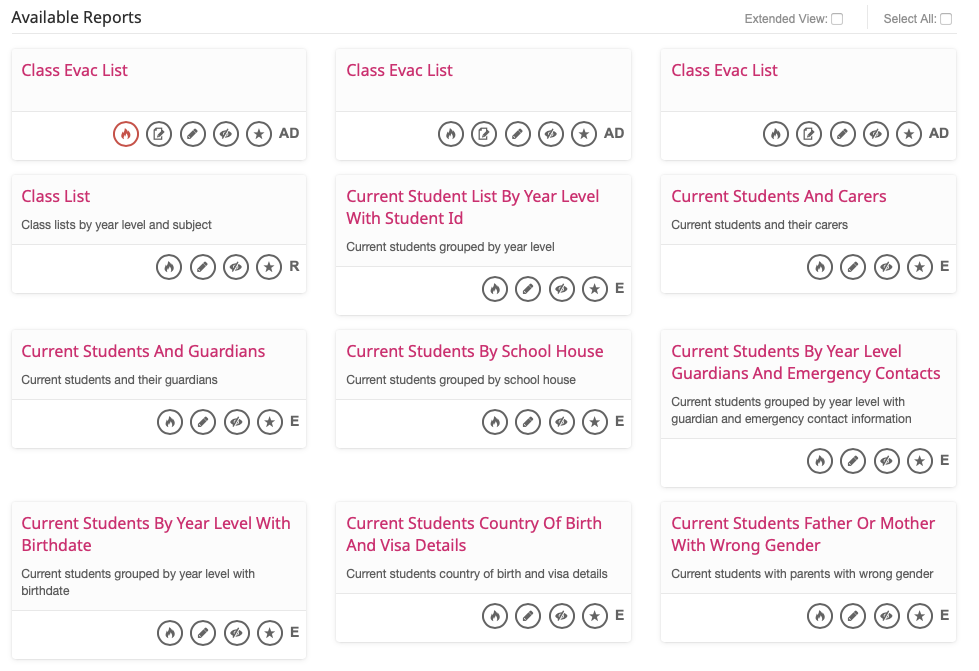Favorite the Current Students And Carers report
Screen dimensions: 979x671
tap(919, 267)
